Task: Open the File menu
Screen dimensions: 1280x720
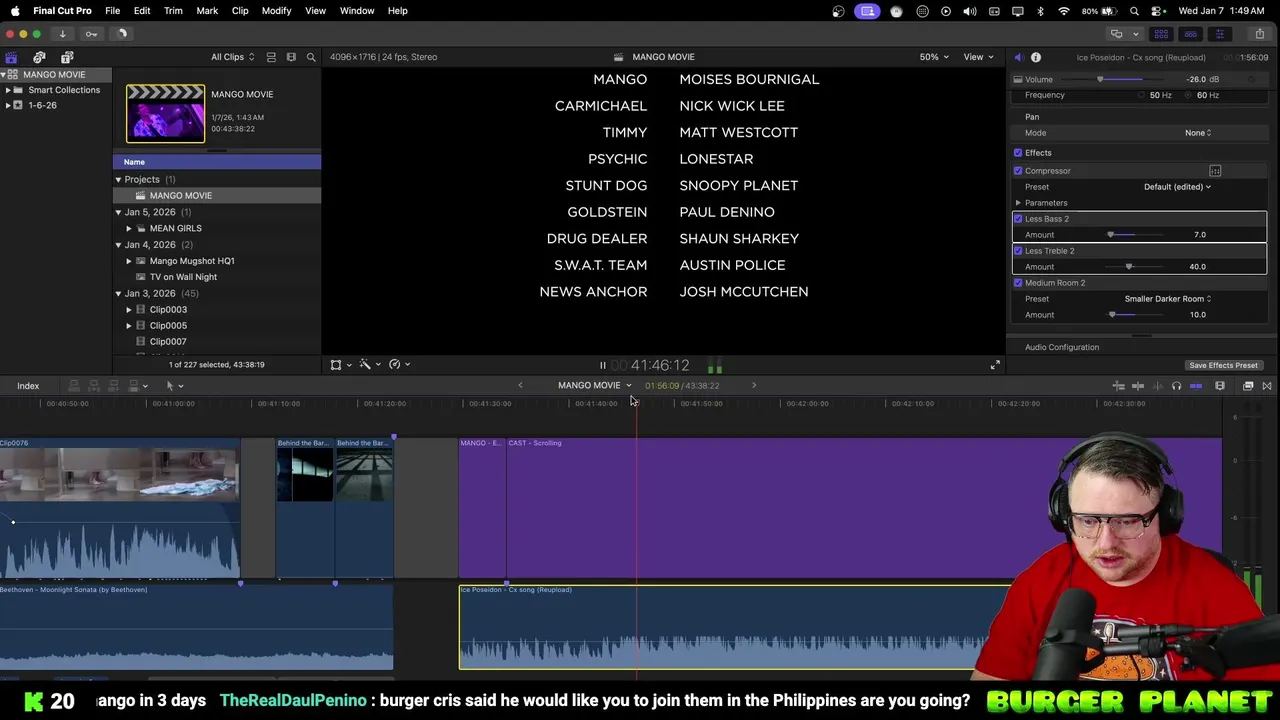Action: point(113,11)
